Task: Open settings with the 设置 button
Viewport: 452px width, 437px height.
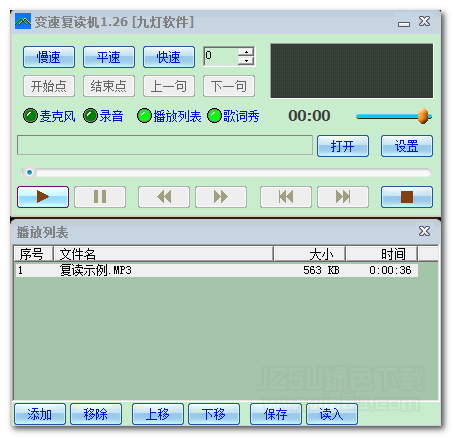Action: tap(407, 146)
